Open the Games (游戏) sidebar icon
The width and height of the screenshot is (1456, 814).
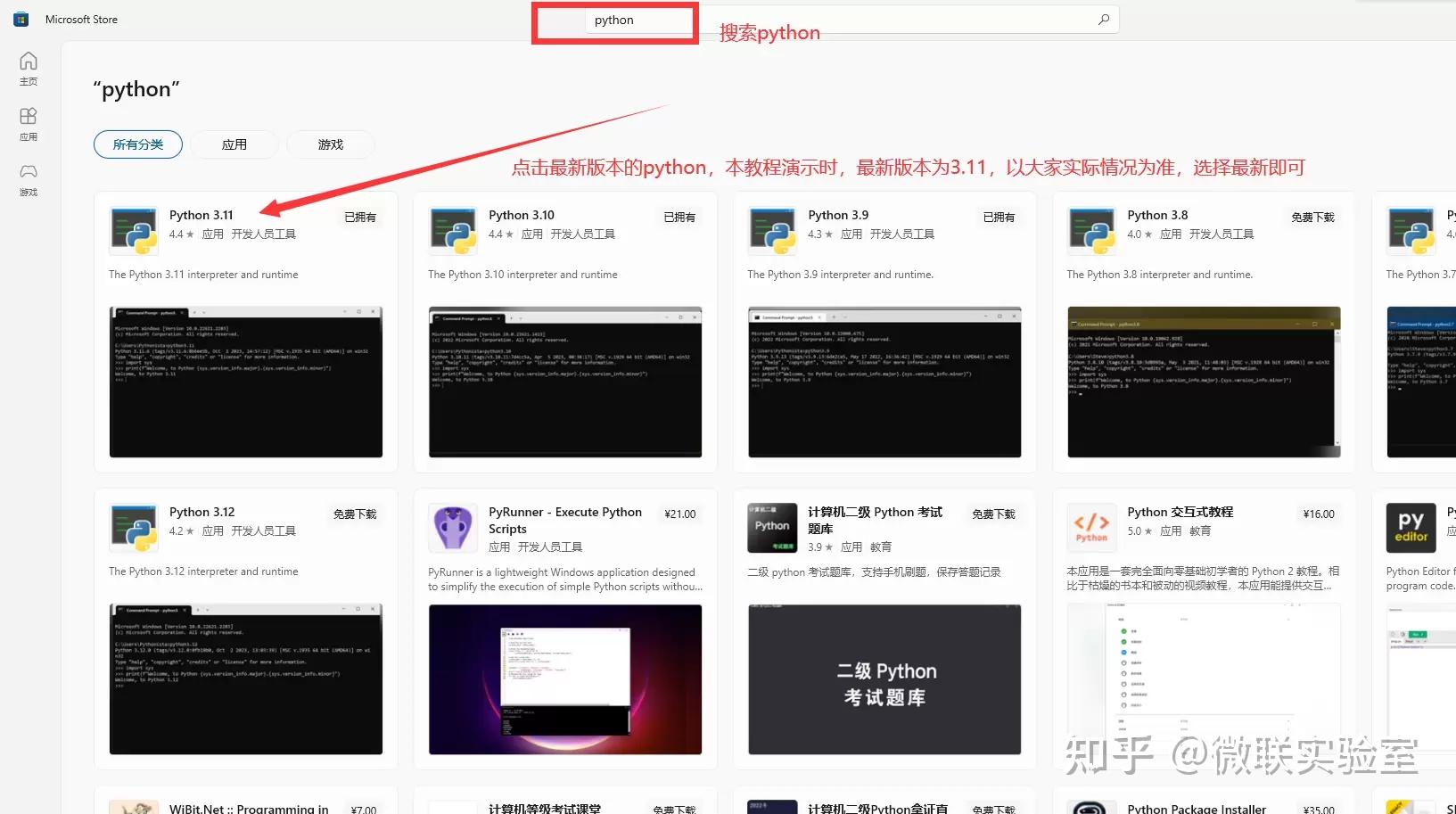click(29, 179)
